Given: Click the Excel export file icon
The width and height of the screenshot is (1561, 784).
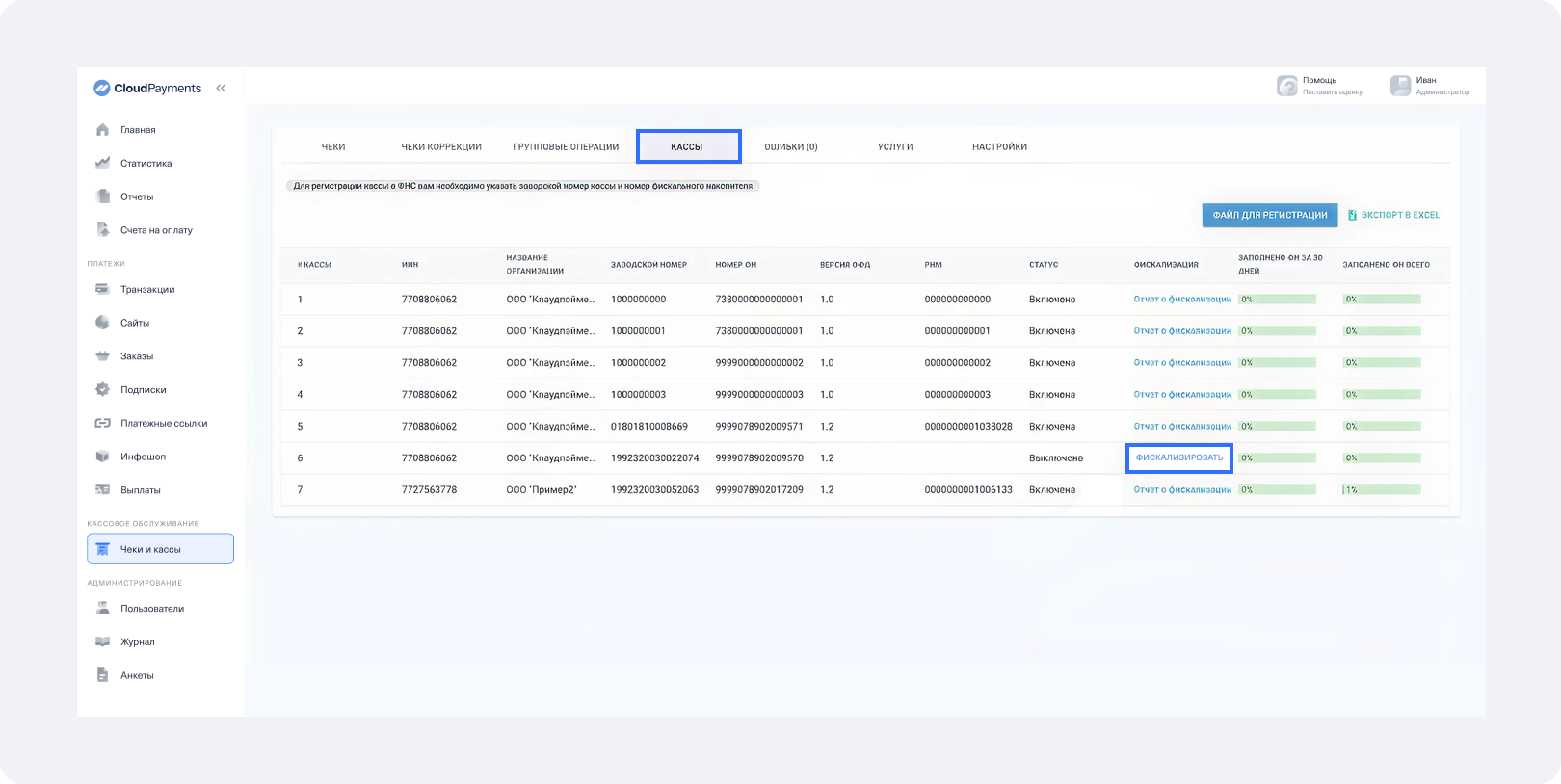Looking at the screenshot, I should [x=1352, y=215].
